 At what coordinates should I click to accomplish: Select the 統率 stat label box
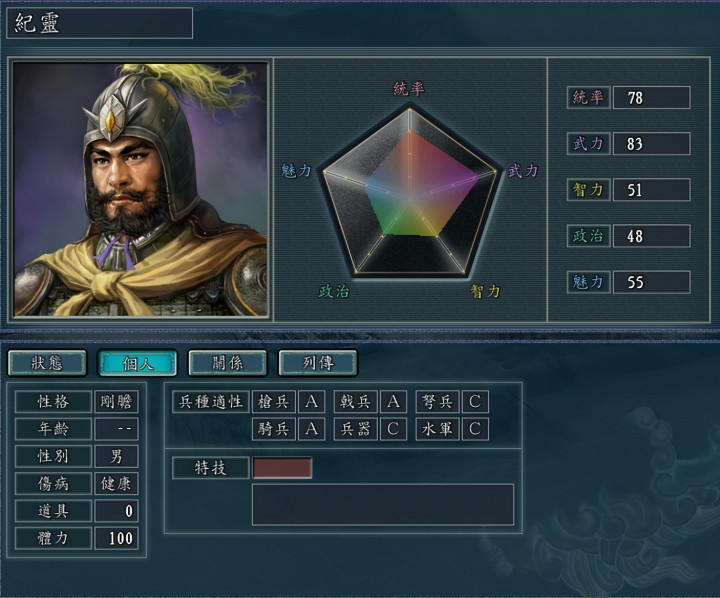(x=588, y=97)
